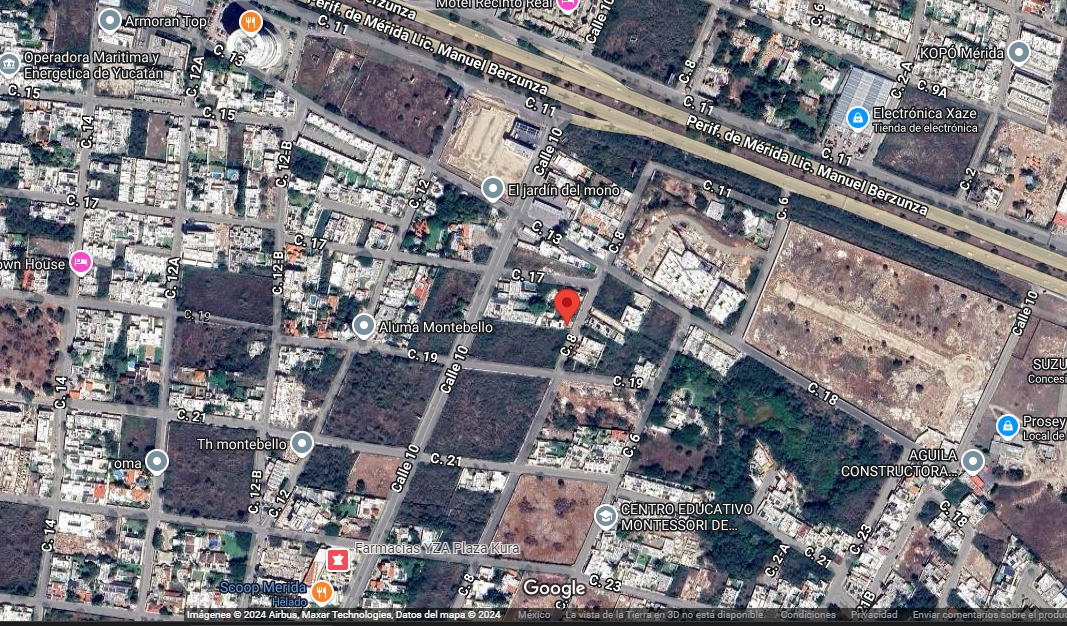The height and width of the screenshot is (626, 1067).
Task: Click the Google logo on the map
Action: 554,589
